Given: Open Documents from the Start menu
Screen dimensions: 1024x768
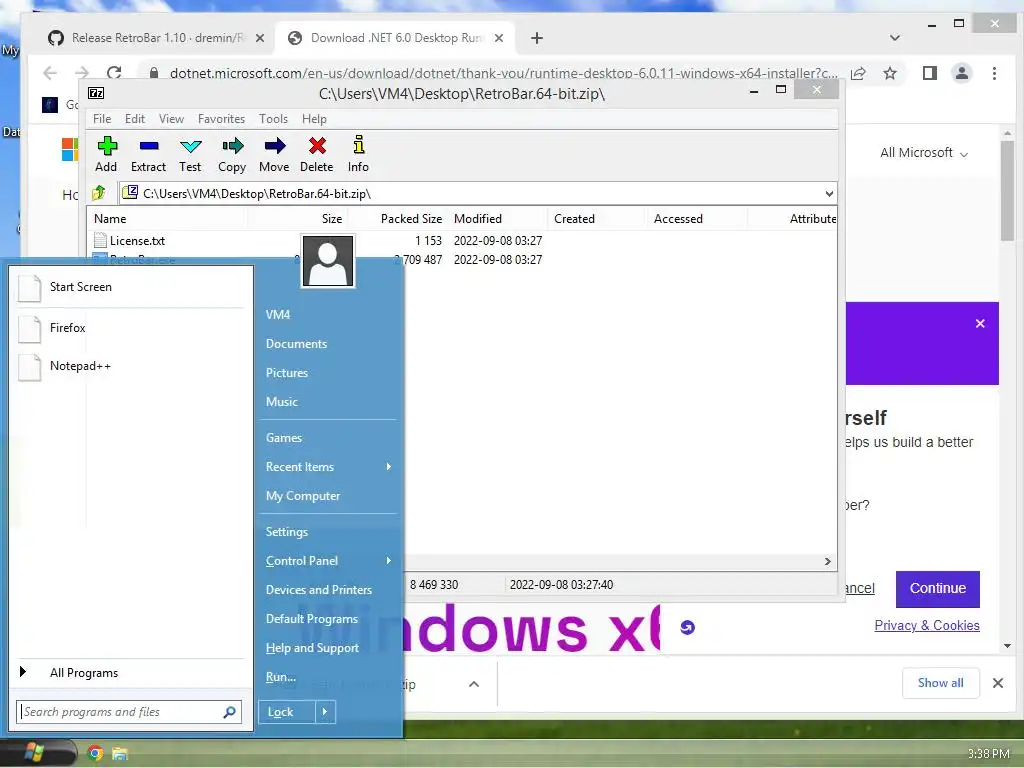Looking at the screenshot, I should 296,344.
